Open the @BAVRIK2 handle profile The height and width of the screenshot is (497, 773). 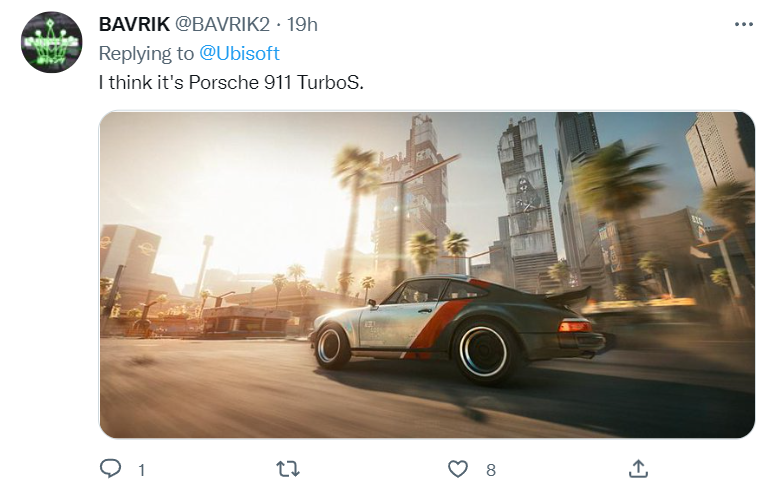coord(222,24)
